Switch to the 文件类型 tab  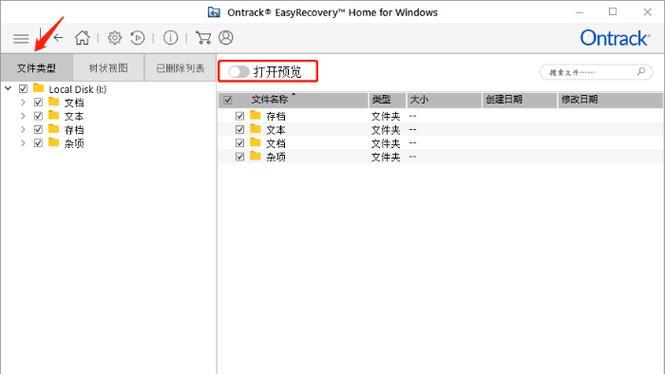pos(36,67)
